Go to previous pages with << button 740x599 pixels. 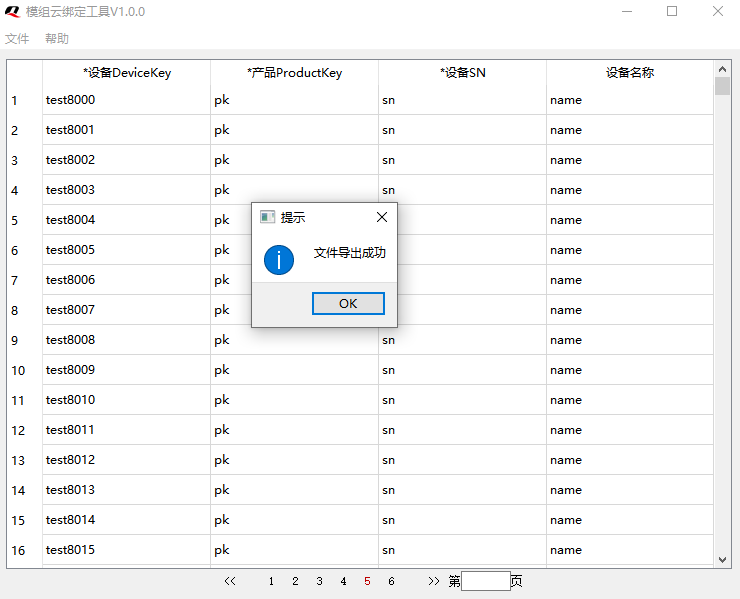[230, 581]
